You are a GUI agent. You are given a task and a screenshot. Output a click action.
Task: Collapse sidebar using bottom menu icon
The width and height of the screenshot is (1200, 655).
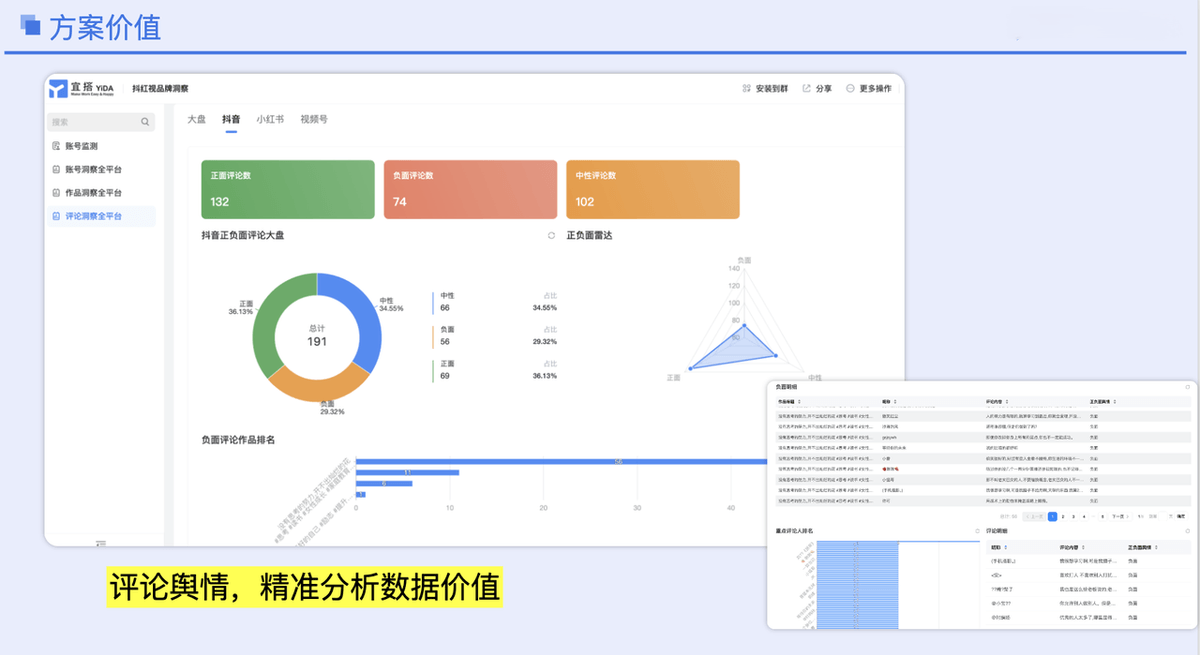[x=100, y=543]
